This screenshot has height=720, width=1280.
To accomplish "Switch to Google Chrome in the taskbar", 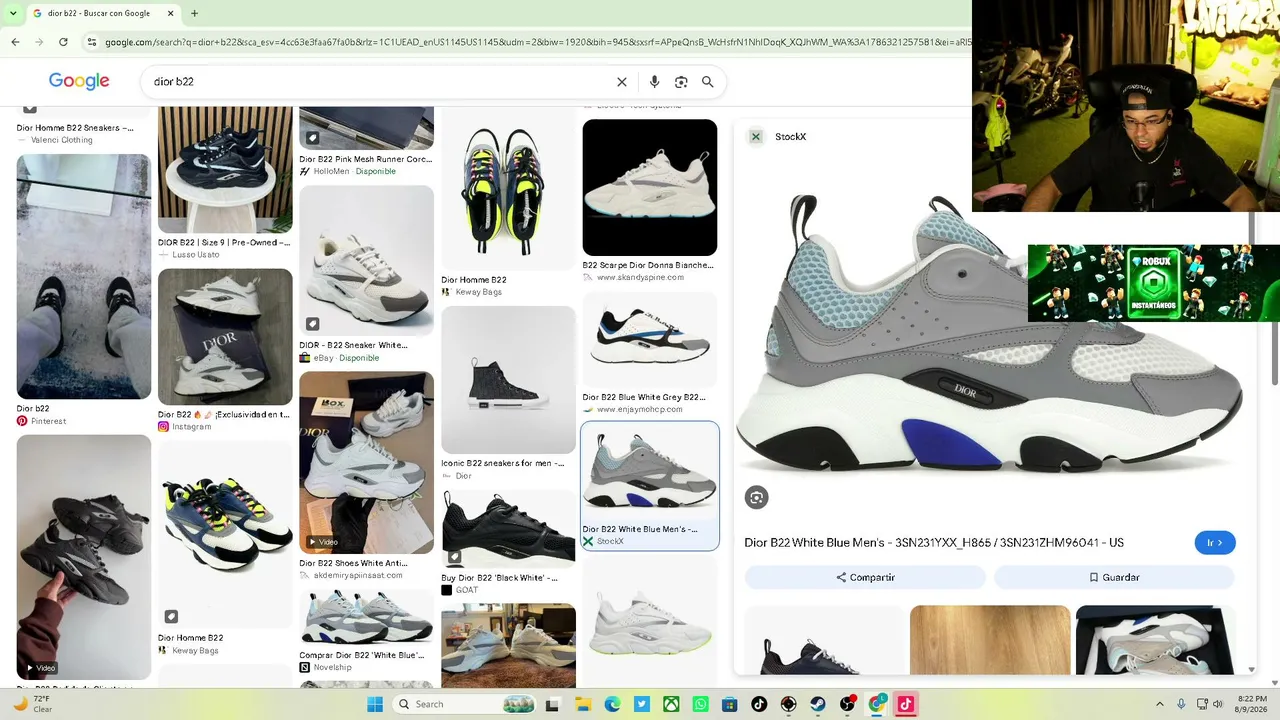I will tap(877, 704).
